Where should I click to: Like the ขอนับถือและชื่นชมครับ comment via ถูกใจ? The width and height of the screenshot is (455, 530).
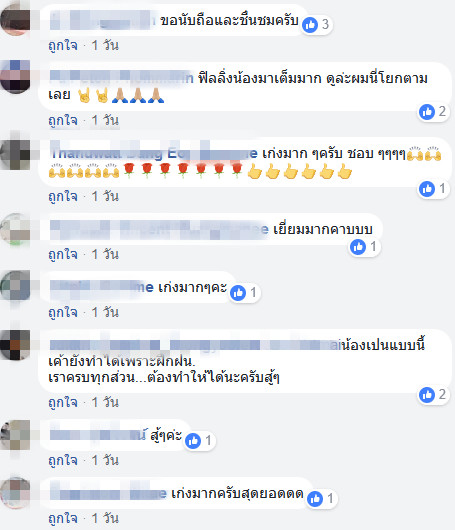tap(63, 45)
